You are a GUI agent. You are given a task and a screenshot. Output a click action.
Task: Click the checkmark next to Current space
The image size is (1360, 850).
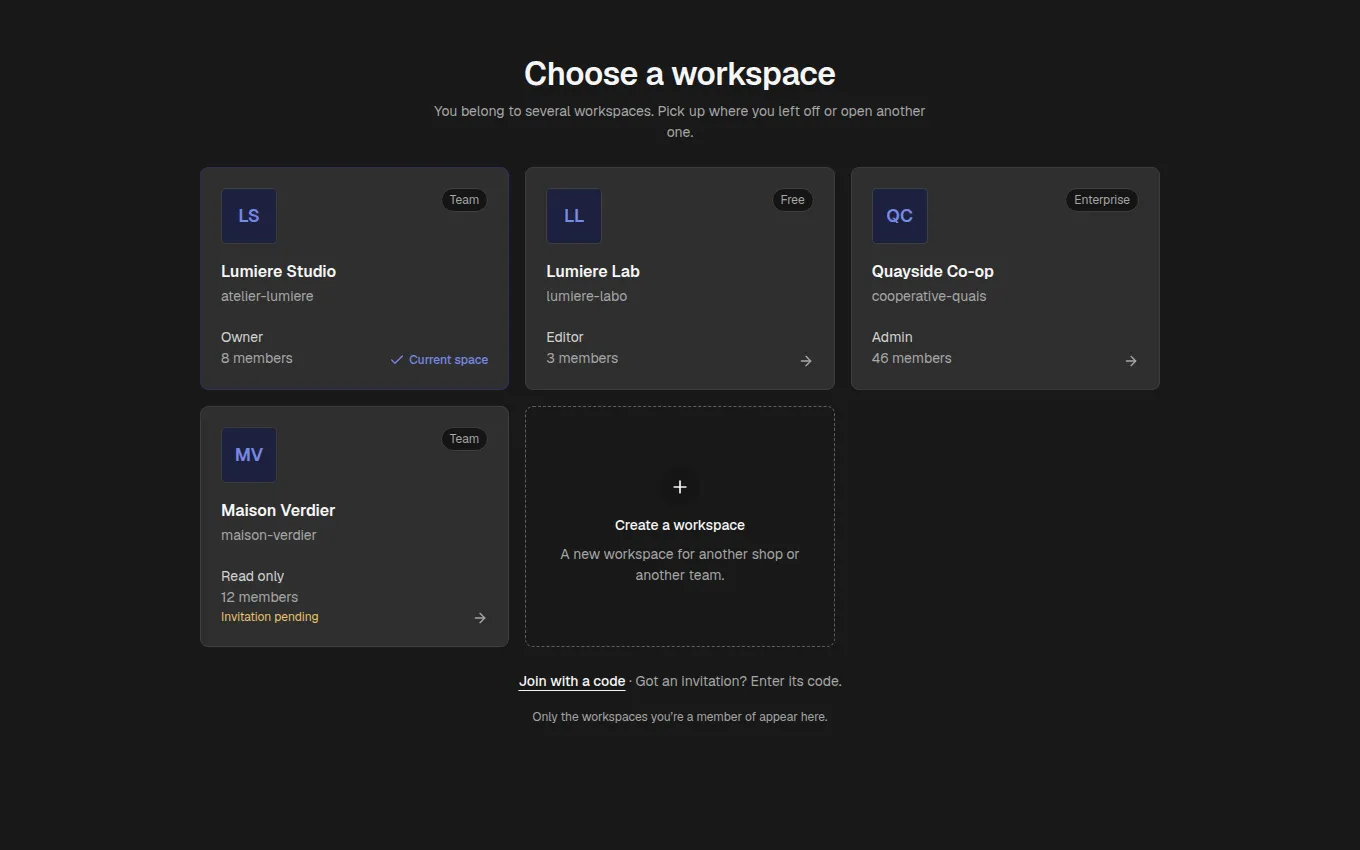coord(397,360)
